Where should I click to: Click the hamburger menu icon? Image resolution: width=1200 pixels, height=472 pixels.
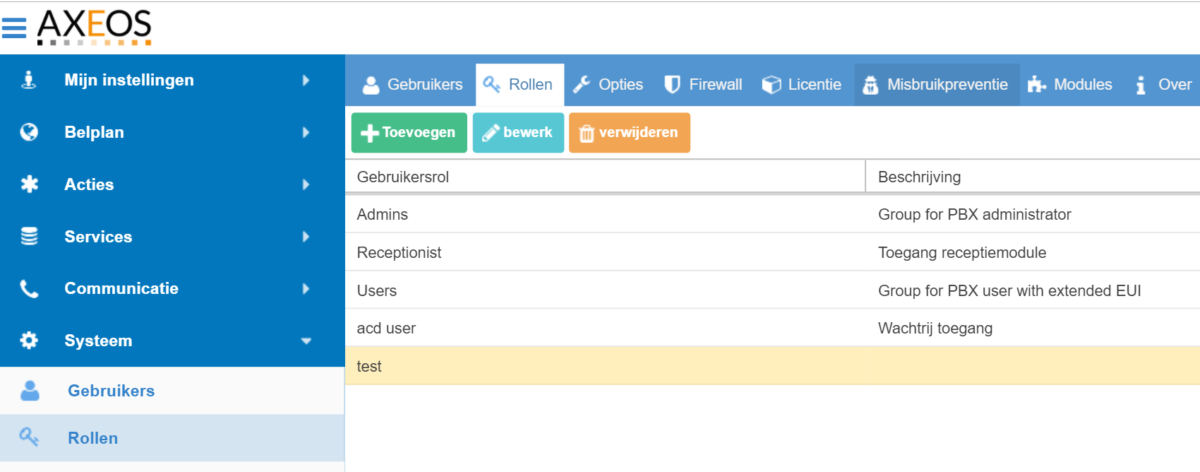(14, 27)
